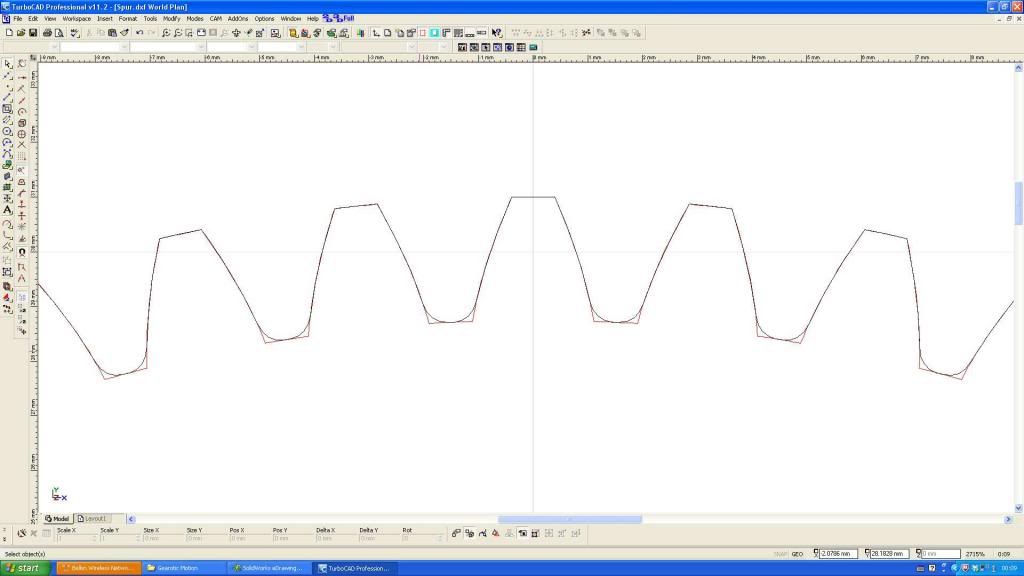Select the Arc tool in left toolbar

7,142
